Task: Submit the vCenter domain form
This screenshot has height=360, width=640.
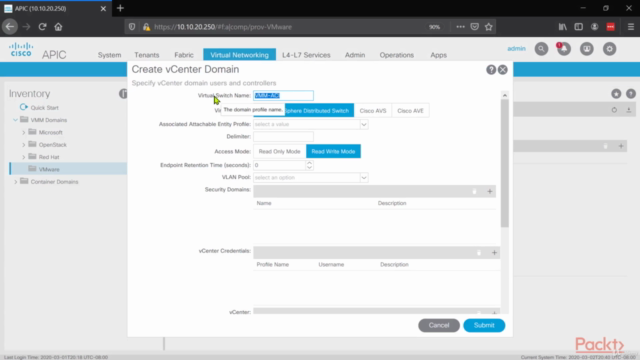Action: tap(484, 325)
